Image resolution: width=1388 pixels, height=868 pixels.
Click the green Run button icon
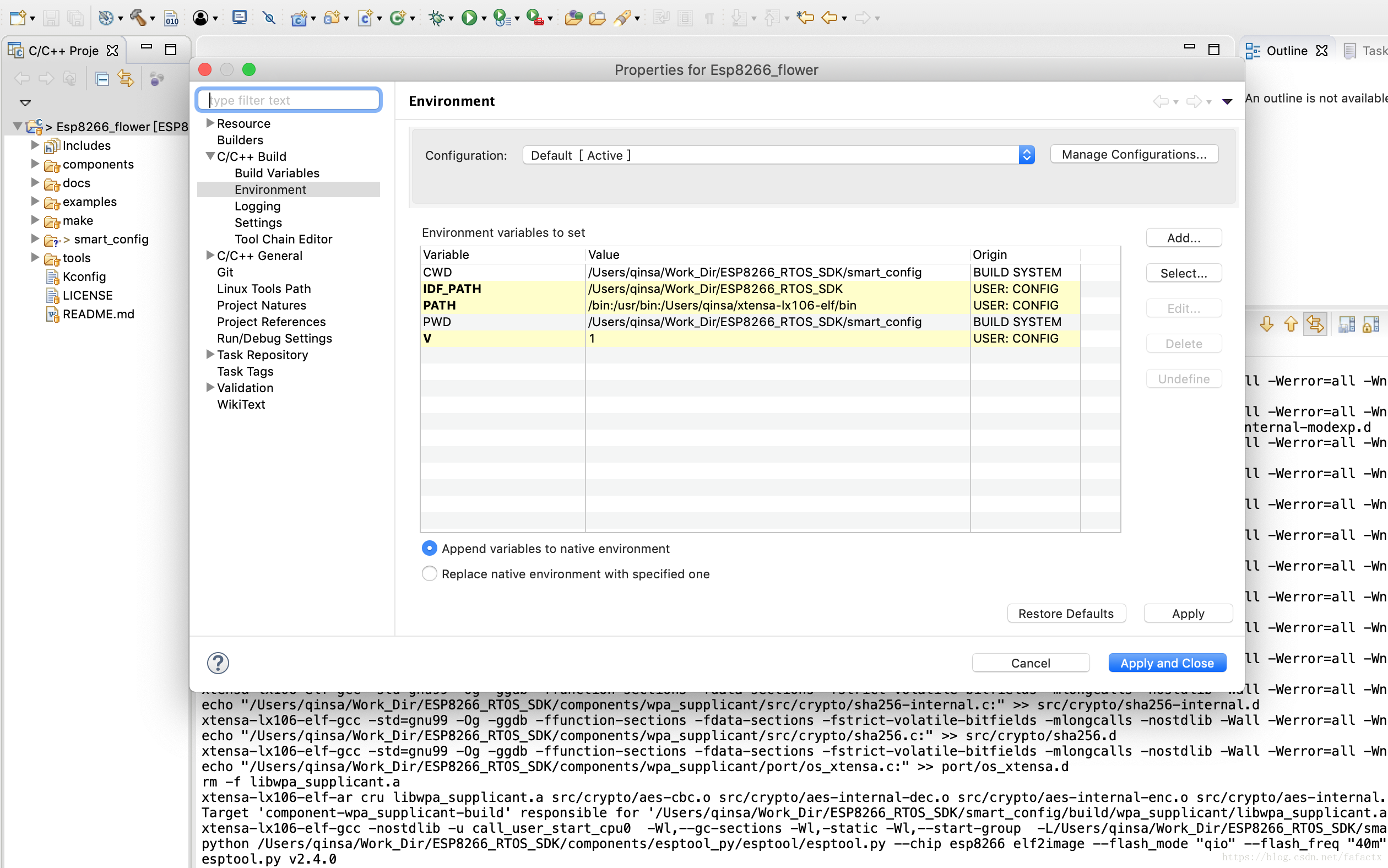point(469,18)
